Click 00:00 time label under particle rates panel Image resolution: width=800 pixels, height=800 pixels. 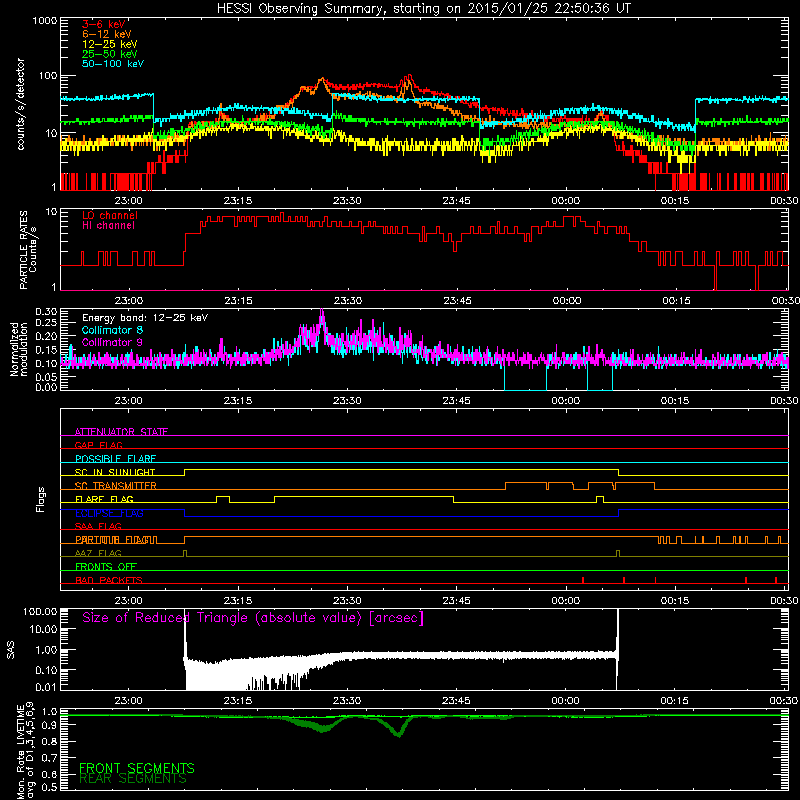(566, 301)
